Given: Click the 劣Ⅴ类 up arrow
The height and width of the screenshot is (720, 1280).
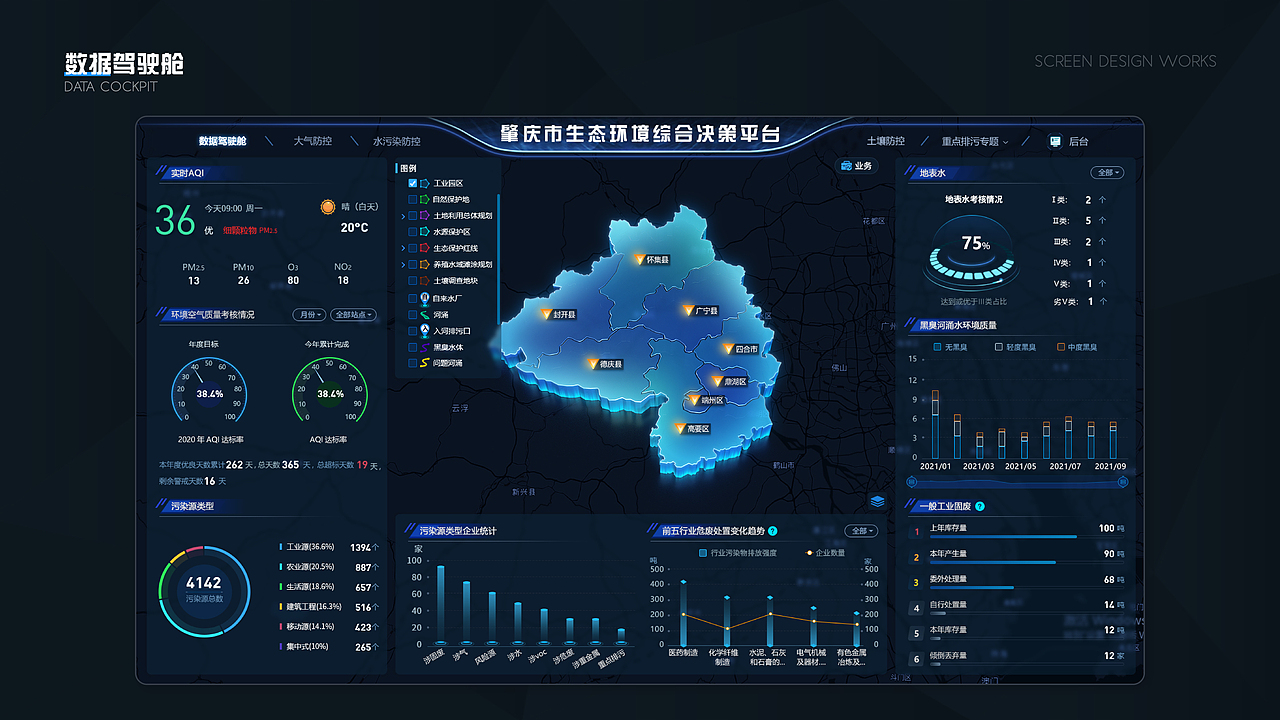Looking at the screenshot, I should pos(1102,301).
